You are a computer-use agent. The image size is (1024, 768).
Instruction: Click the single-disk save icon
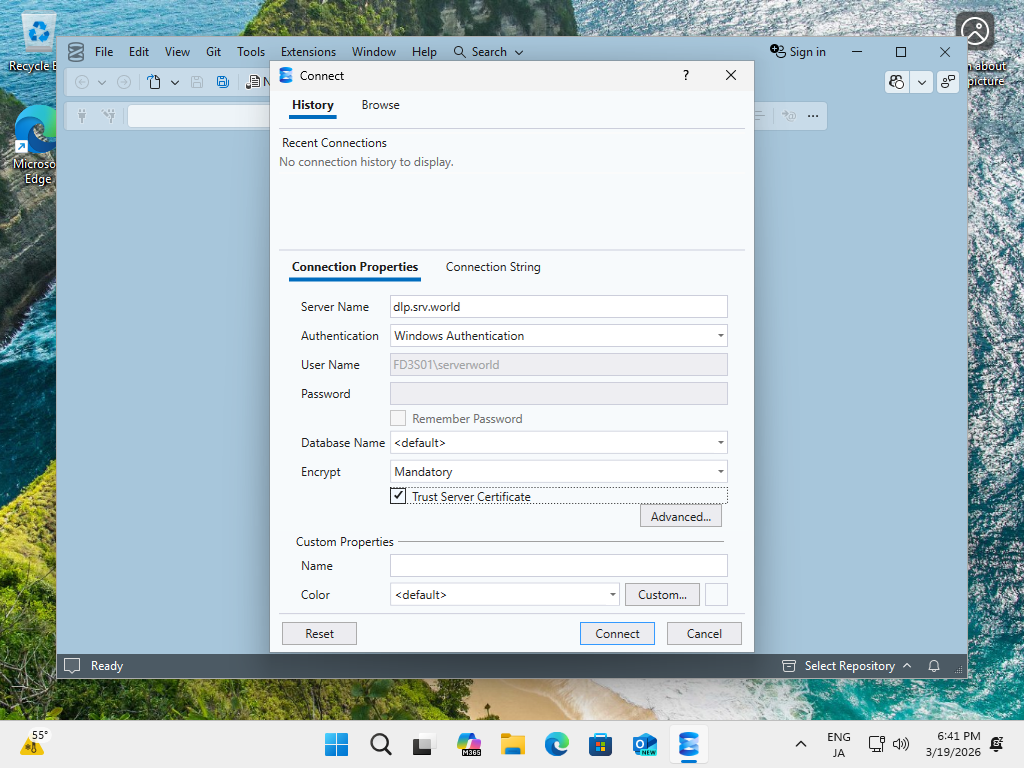(197, 82)
